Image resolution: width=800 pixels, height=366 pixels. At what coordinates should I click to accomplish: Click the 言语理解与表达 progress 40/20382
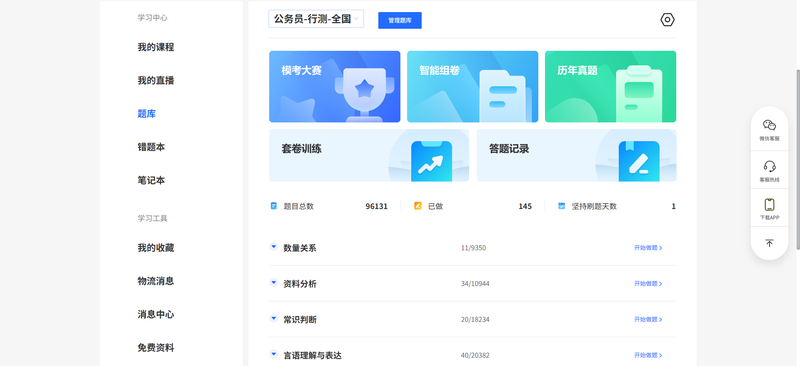pyautogui.click(x=475, y=355)
